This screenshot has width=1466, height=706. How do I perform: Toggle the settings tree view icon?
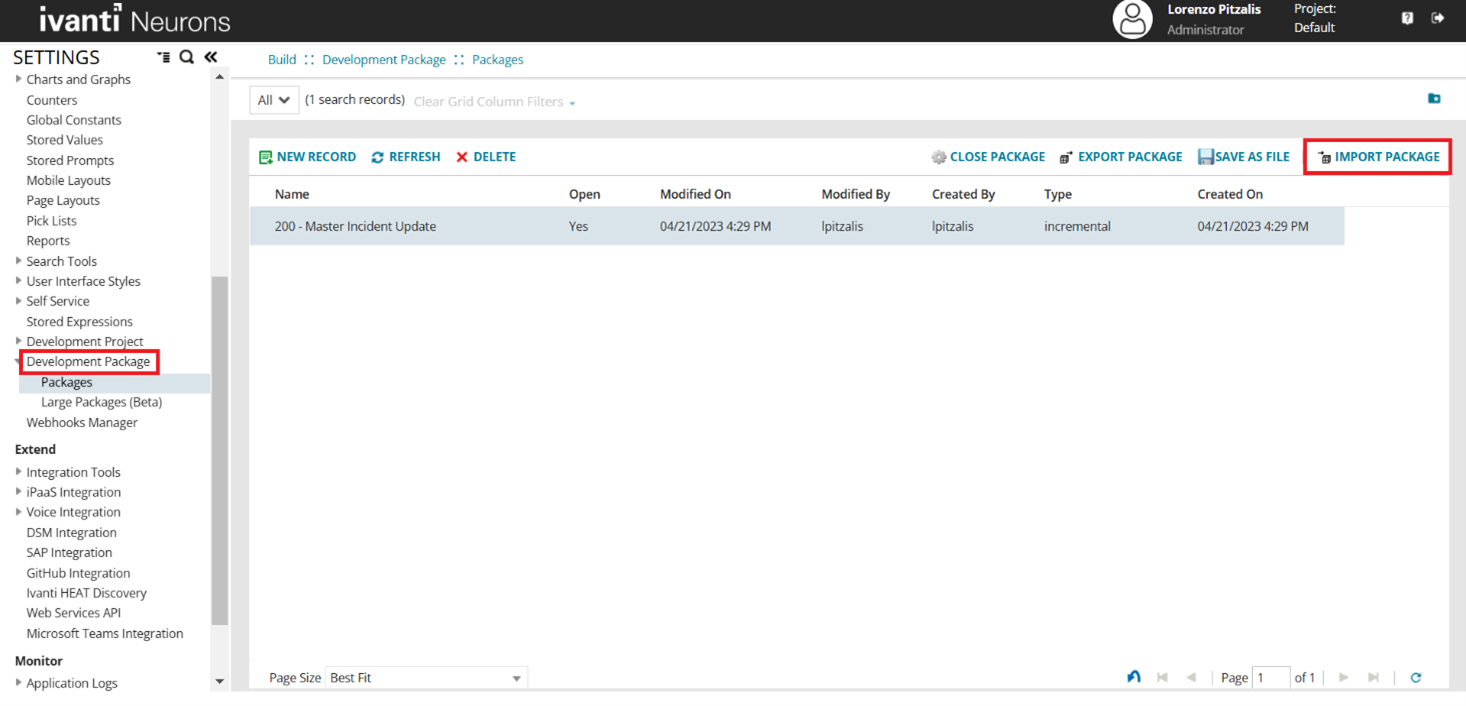164,57
